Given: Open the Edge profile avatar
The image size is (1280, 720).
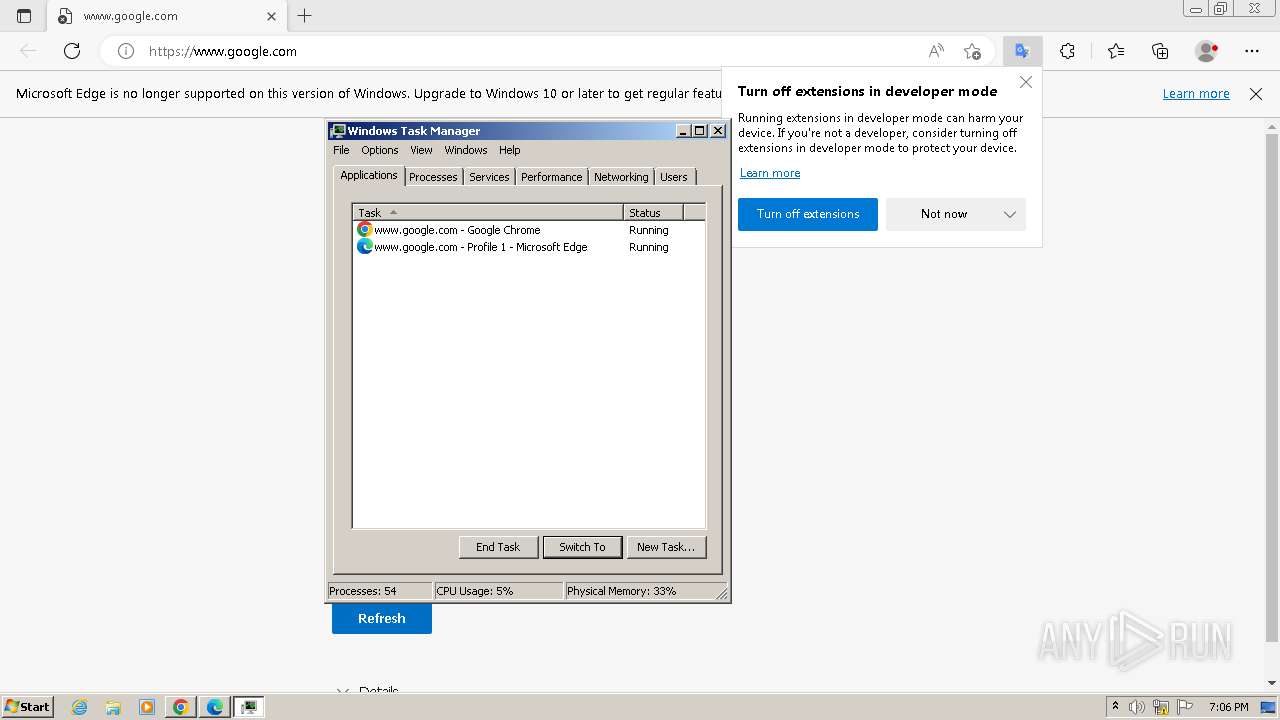Looking at the screenshot, I should pos(1207,51).
